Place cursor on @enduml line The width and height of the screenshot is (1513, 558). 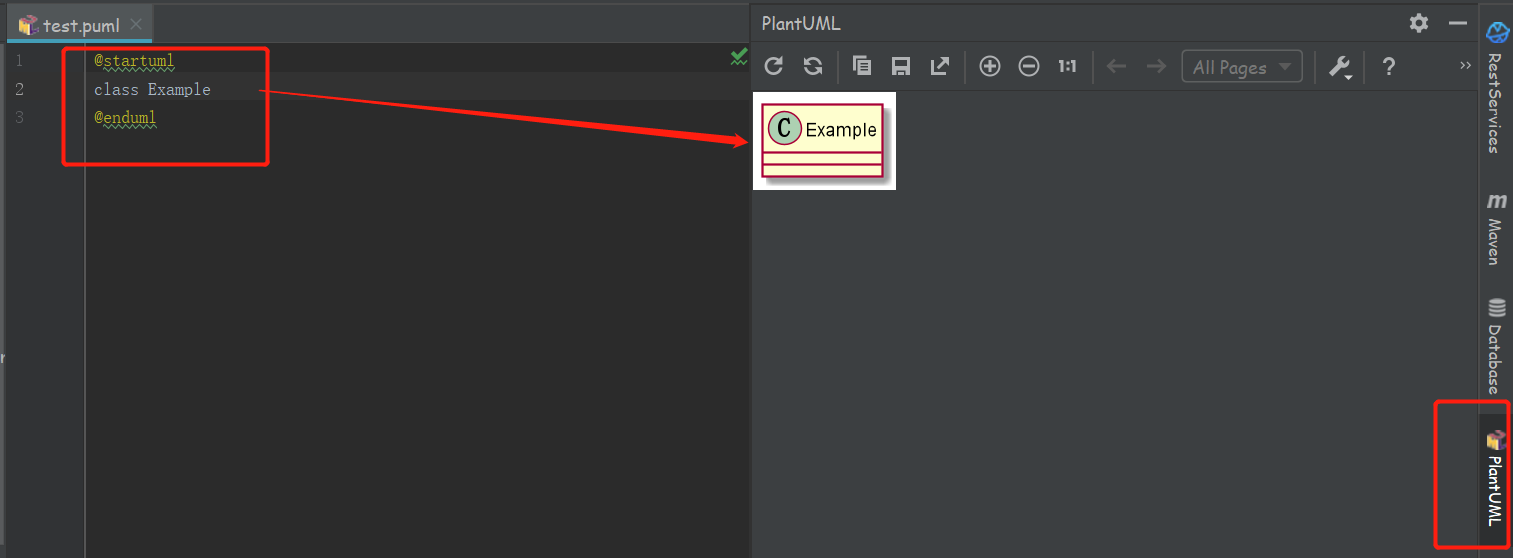pos(125,118)
